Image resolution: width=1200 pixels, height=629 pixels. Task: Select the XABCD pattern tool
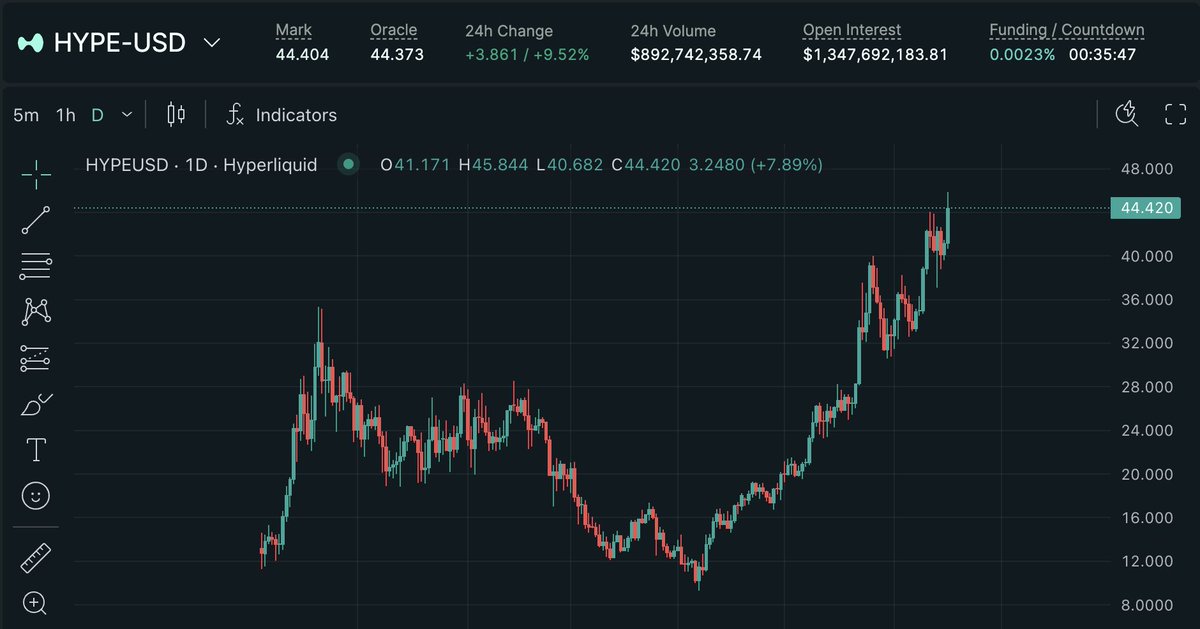tap(35, 311)
